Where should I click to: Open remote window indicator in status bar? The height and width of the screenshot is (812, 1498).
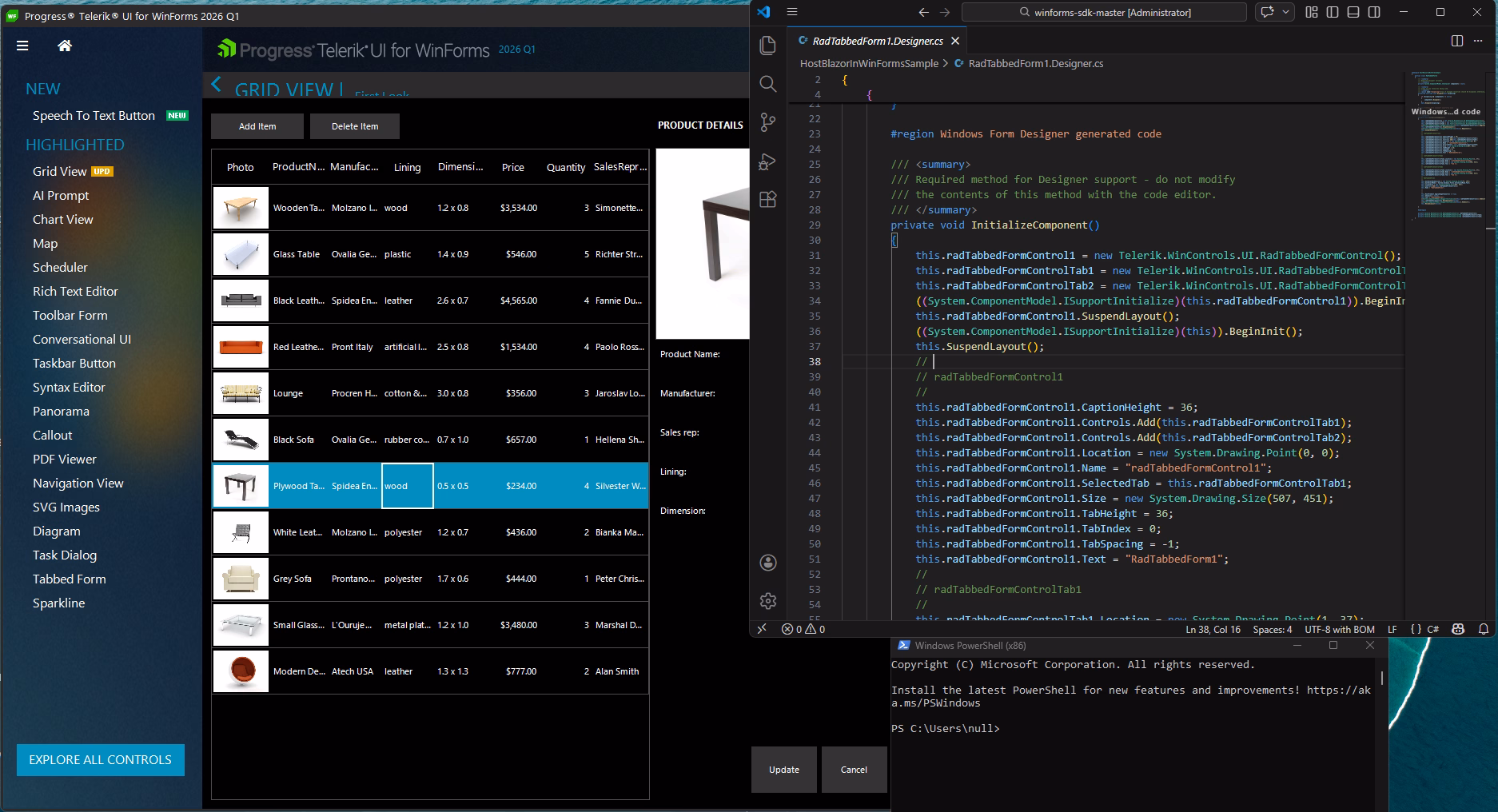(x=762, y=629)
